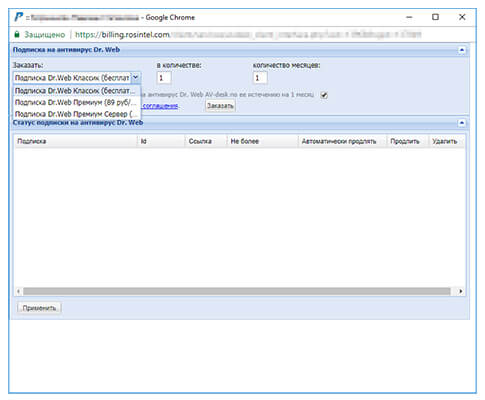Click the Заказать order button
485x400 pixels.
[220, 106]
